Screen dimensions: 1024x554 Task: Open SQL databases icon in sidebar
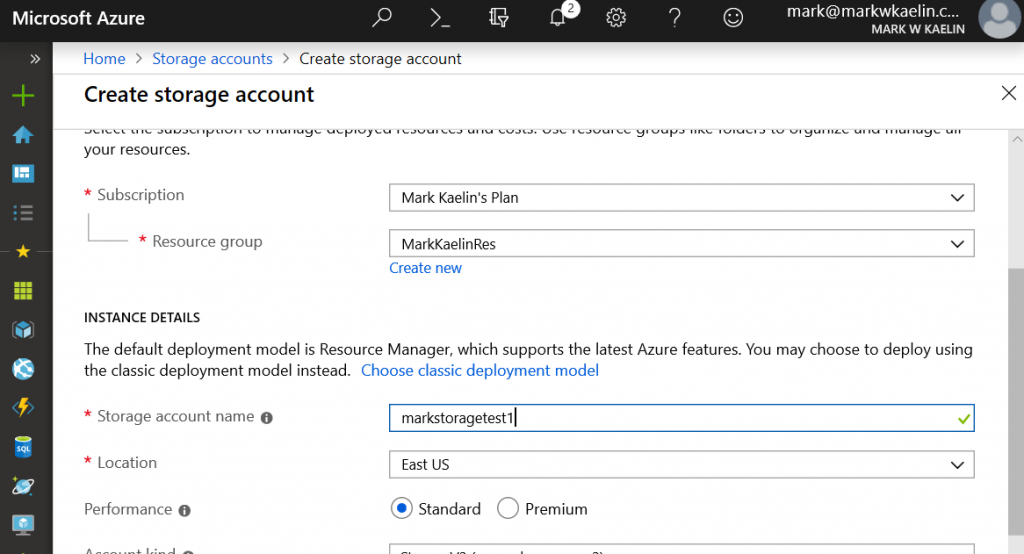23,447
